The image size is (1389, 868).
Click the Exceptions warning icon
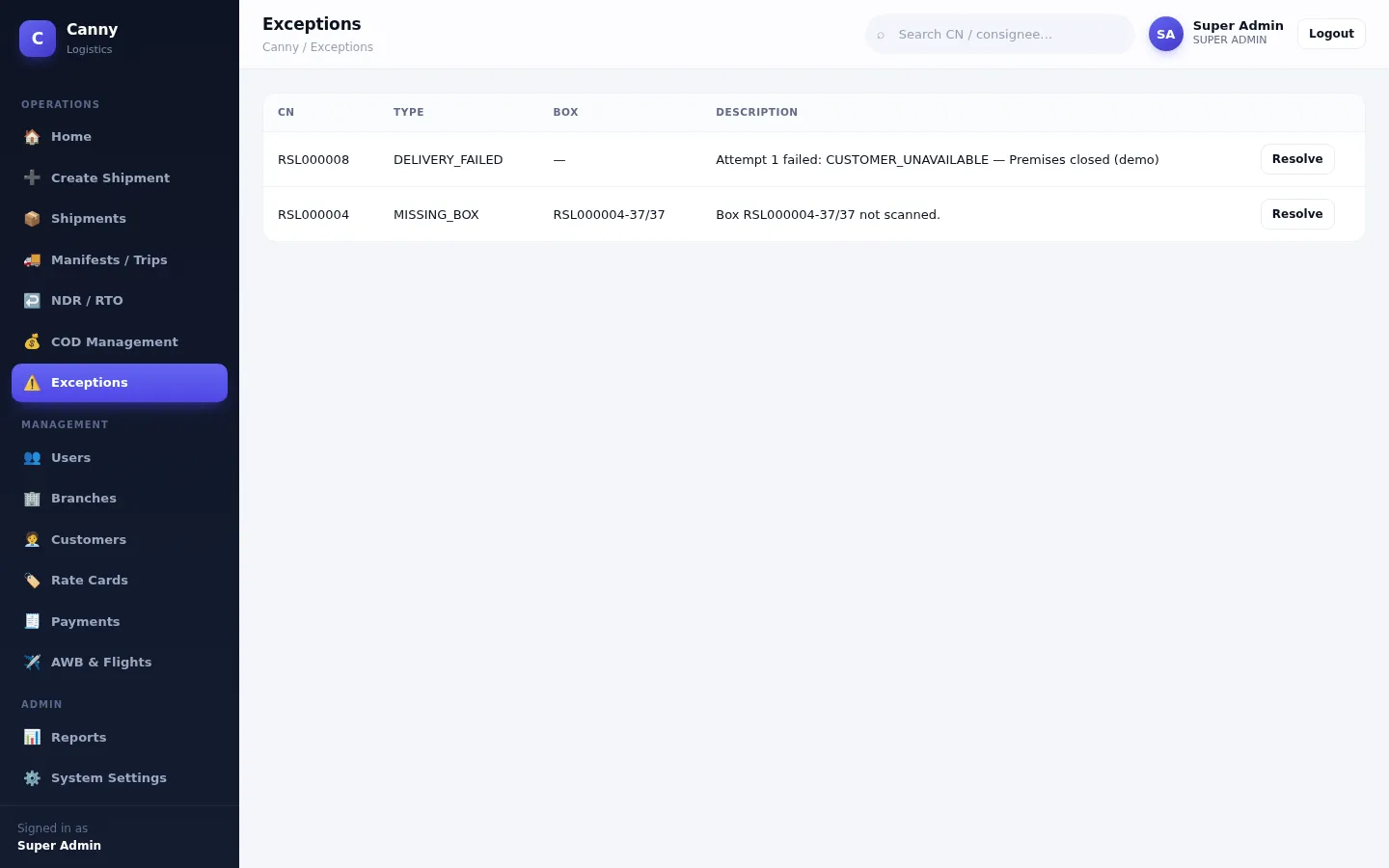[x=32, y=383]
